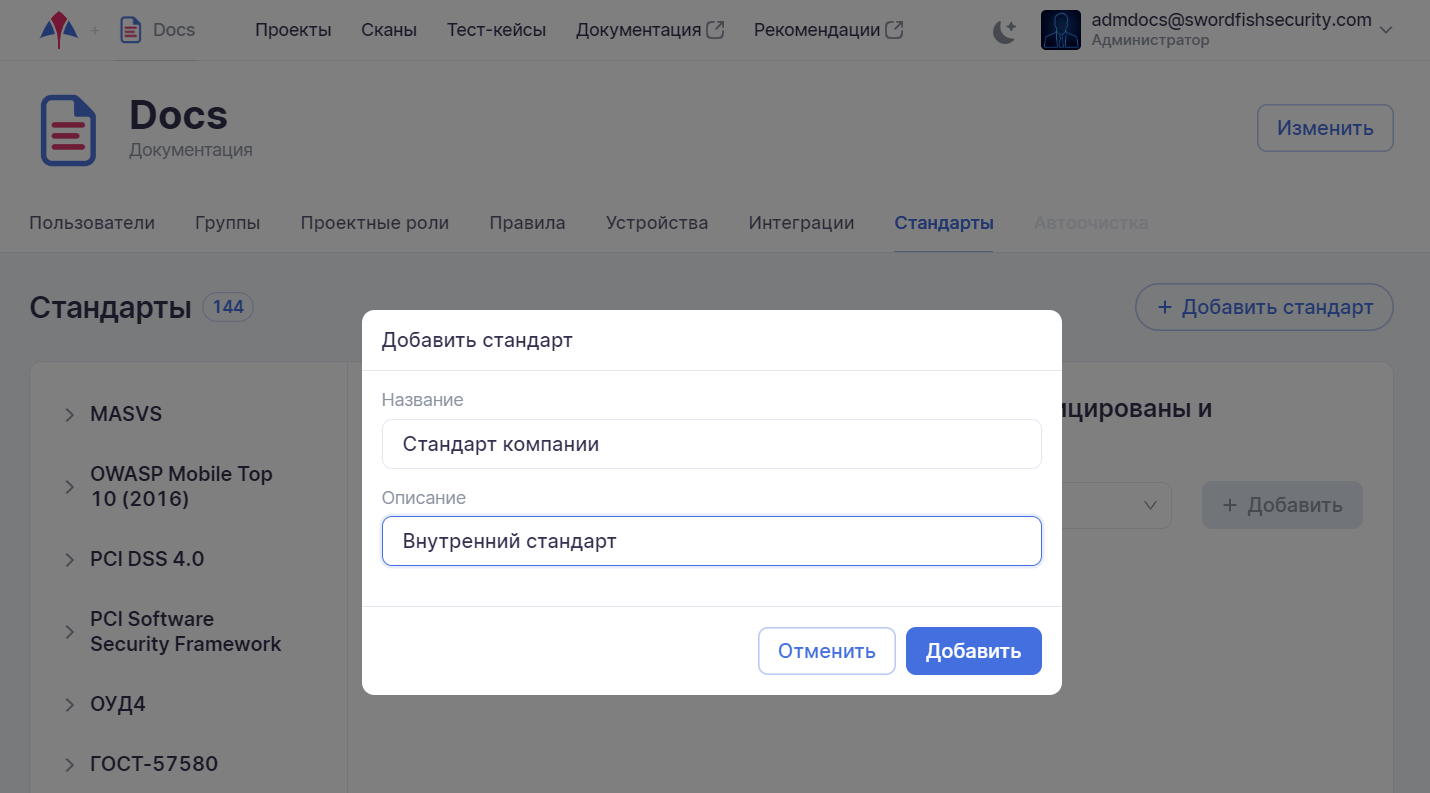Click the user avatar image
The image size is (1430, 793).
click(1060, 30)
